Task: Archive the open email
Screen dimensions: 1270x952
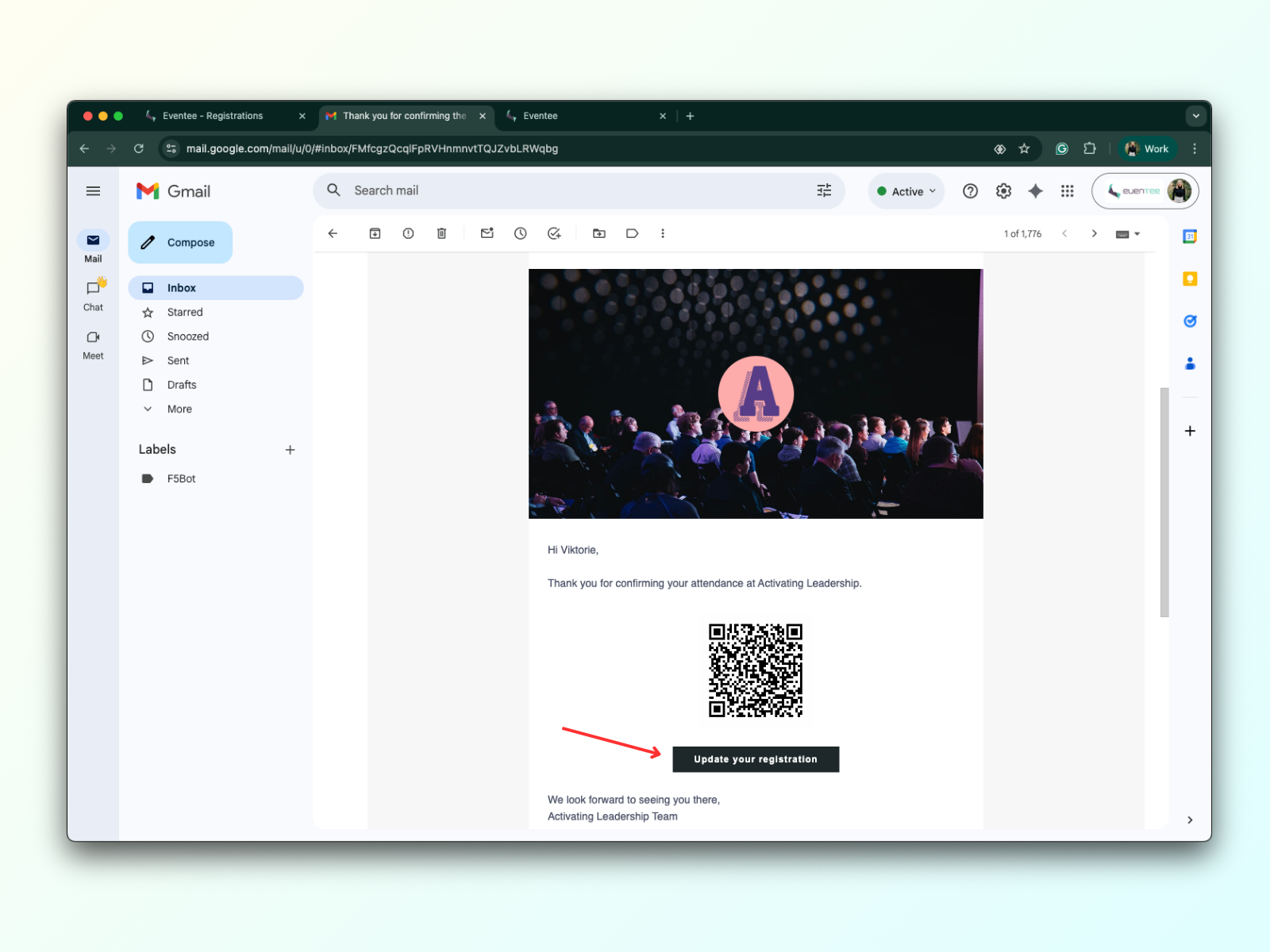Action: (x=375, y=233)
